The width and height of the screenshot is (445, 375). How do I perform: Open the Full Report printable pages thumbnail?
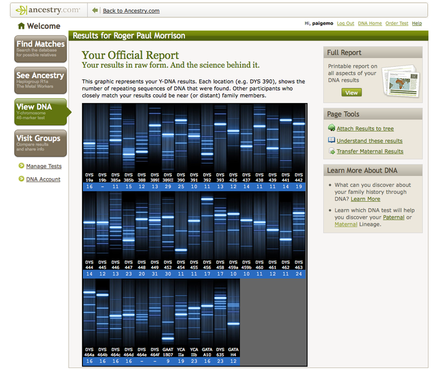400,80
